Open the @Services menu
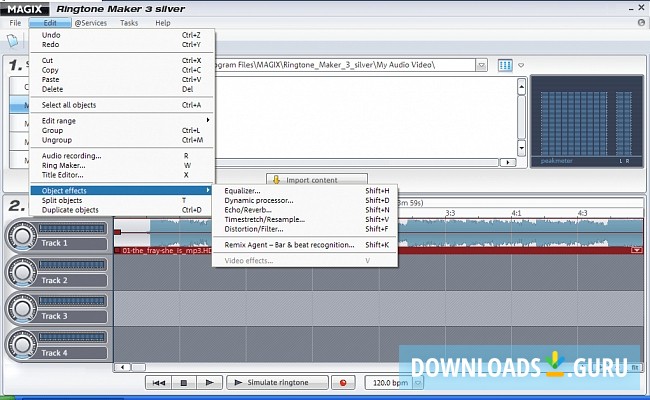This screenshot has width=650, height=400. coord(91,23)
